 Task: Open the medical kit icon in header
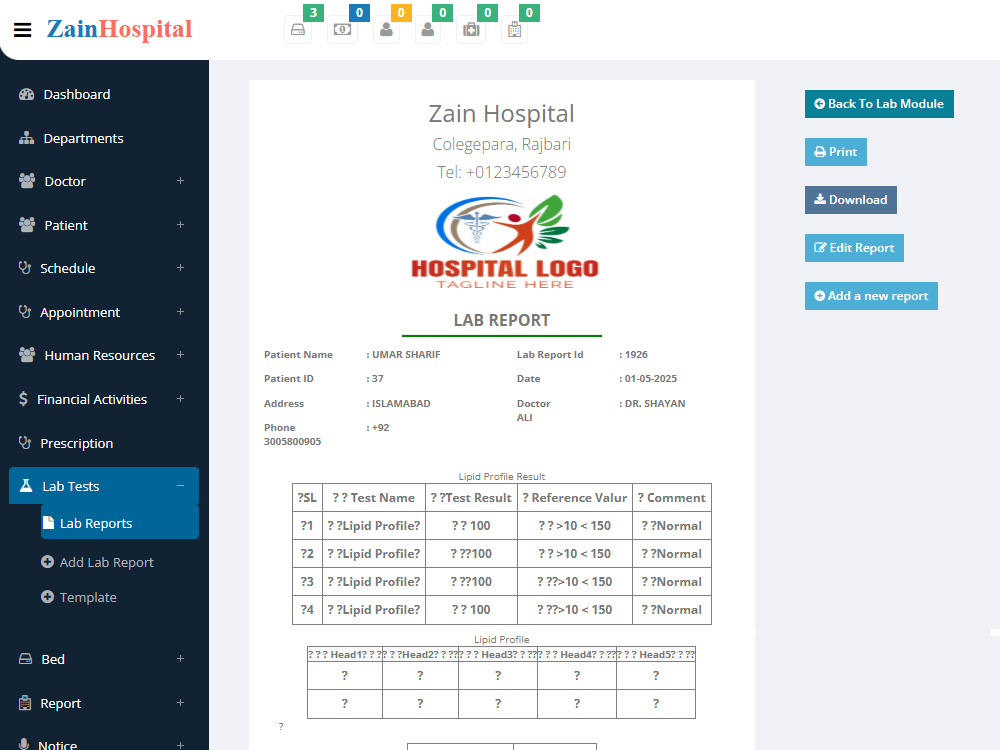471,29
